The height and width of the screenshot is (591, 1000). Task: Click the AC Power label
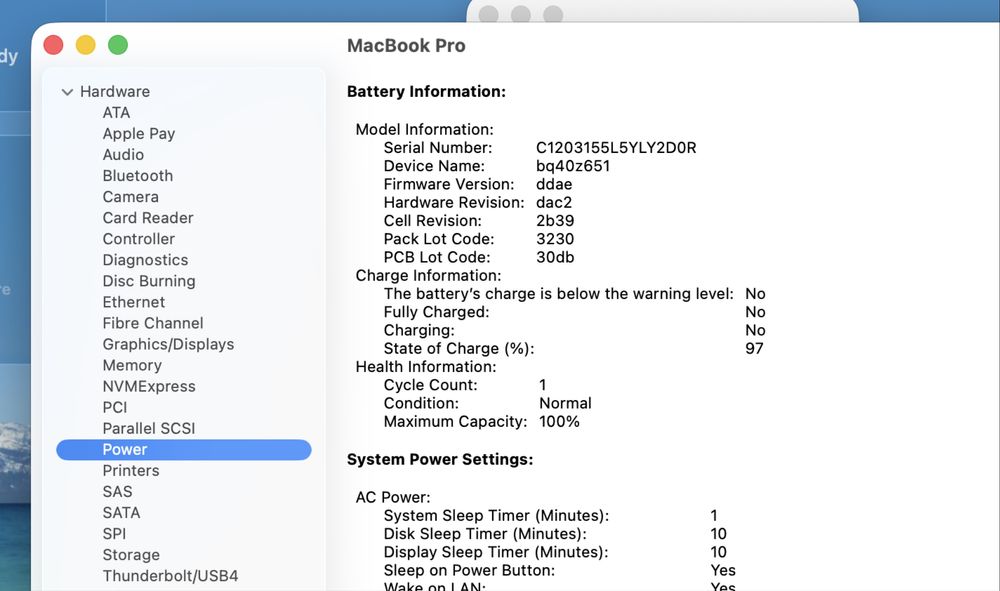pyautogui.click(x=393, y=497)
